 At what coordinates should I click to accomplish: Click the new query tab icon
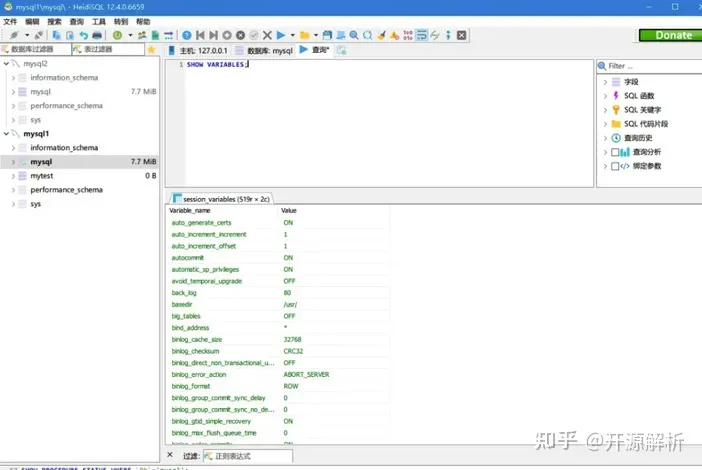coord(342,50)
